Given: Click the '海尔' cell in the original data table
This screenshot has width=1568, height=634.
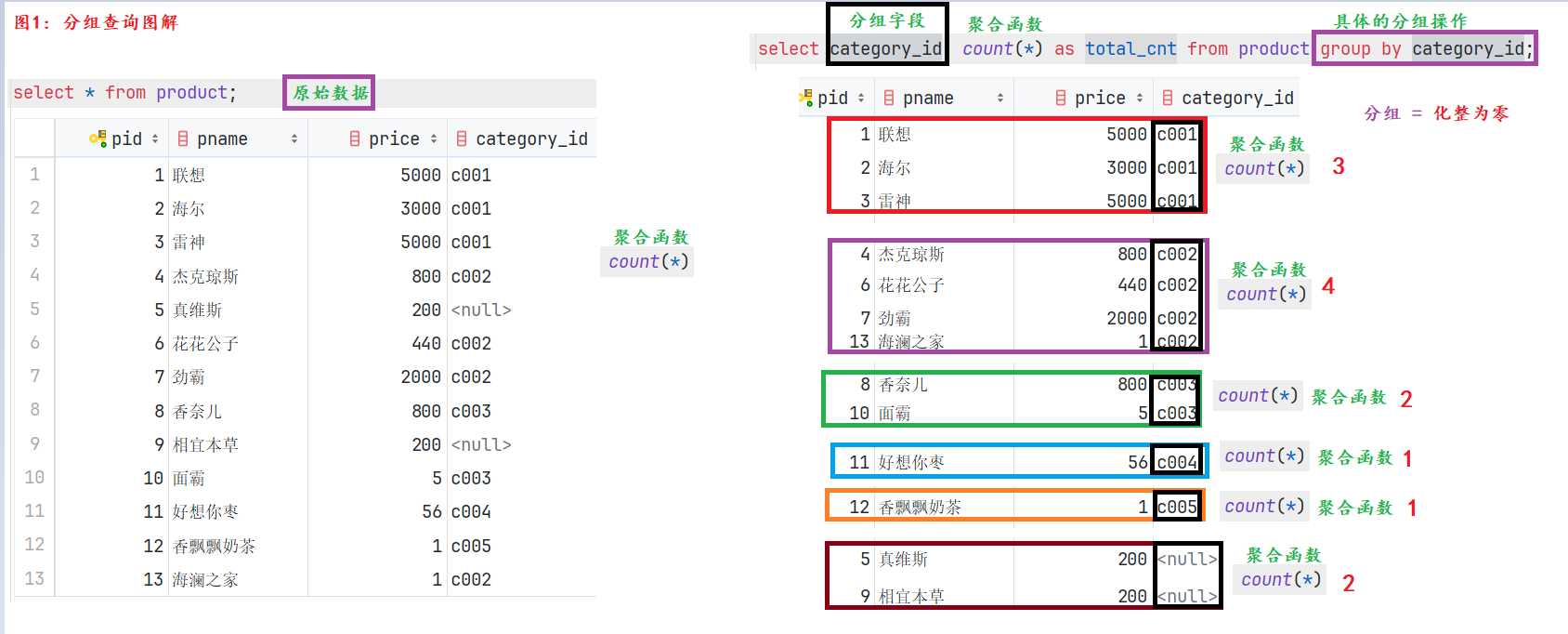Looking at the screenshot, I should 189,208.
